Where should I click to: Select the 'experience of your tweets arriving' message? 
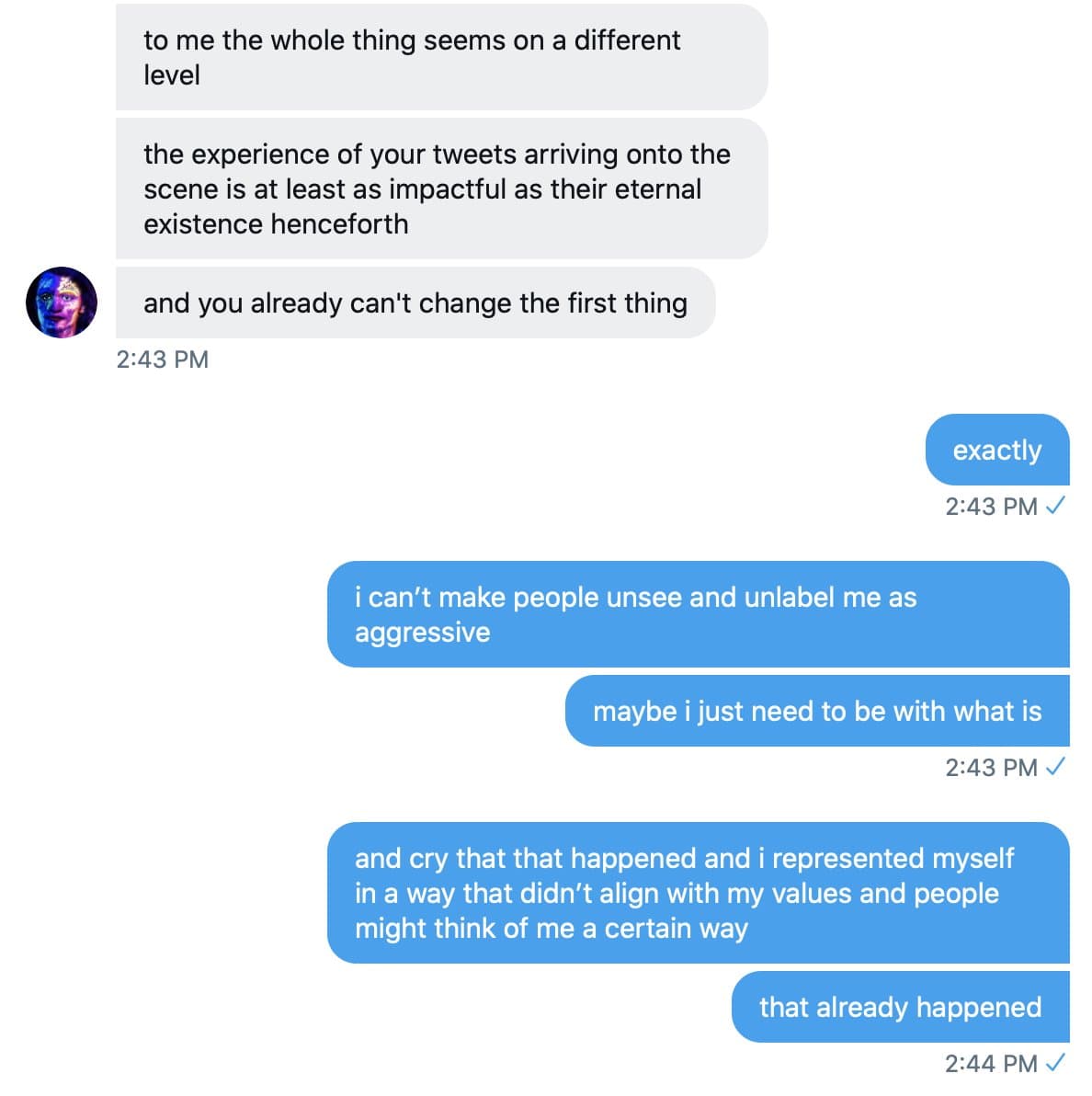click(x=441, y=188)
